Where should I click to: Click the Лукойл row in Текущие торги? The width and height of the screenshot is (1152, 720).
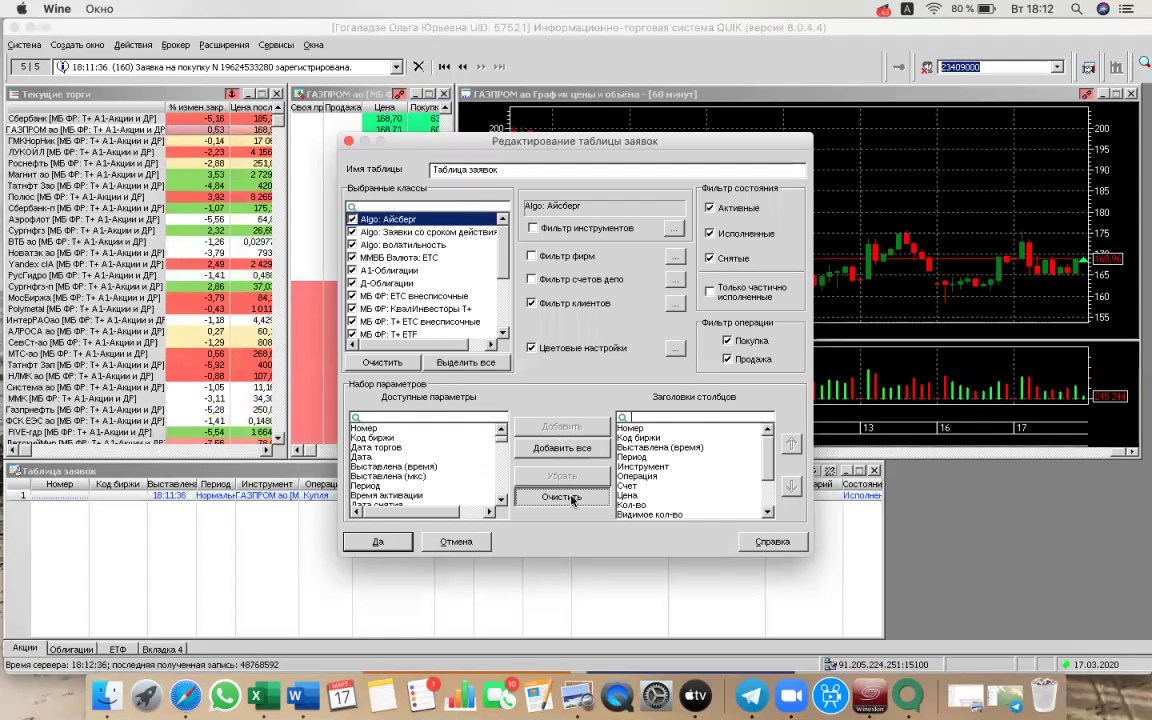[140, 152]
